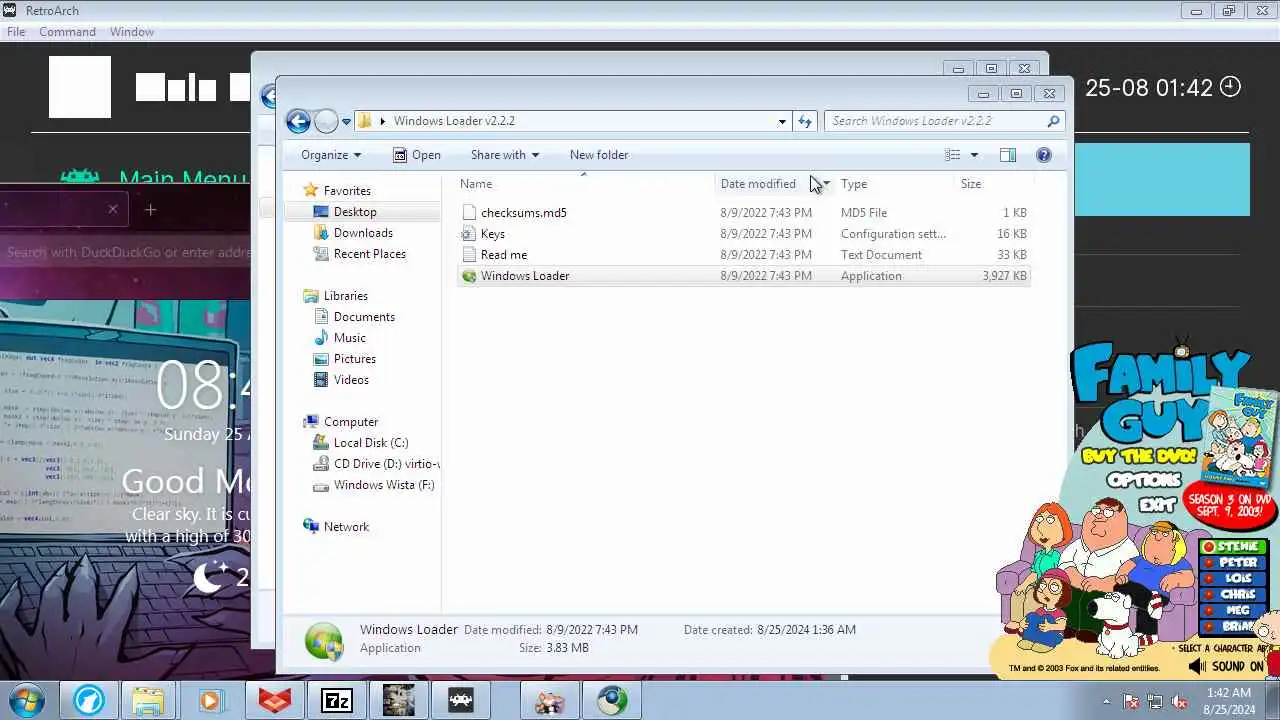Open Pictures library
The width and height of the screenshot is (1280, 720).
pos(355,359)
